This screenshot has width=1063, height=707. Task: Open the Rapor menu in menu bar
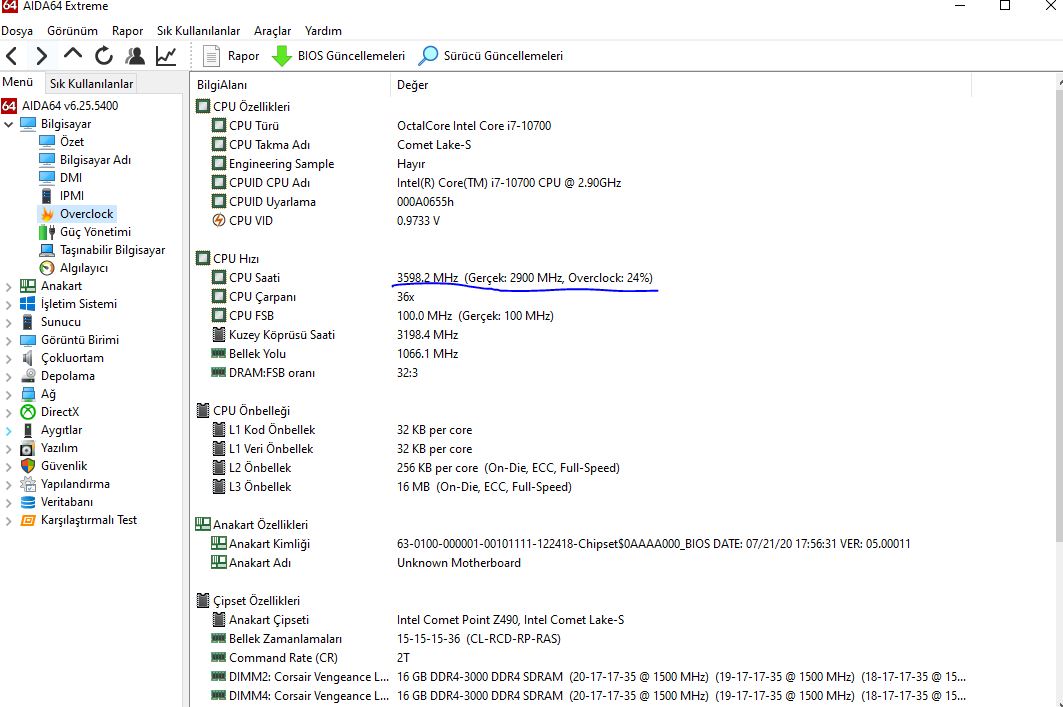[127, 31]
